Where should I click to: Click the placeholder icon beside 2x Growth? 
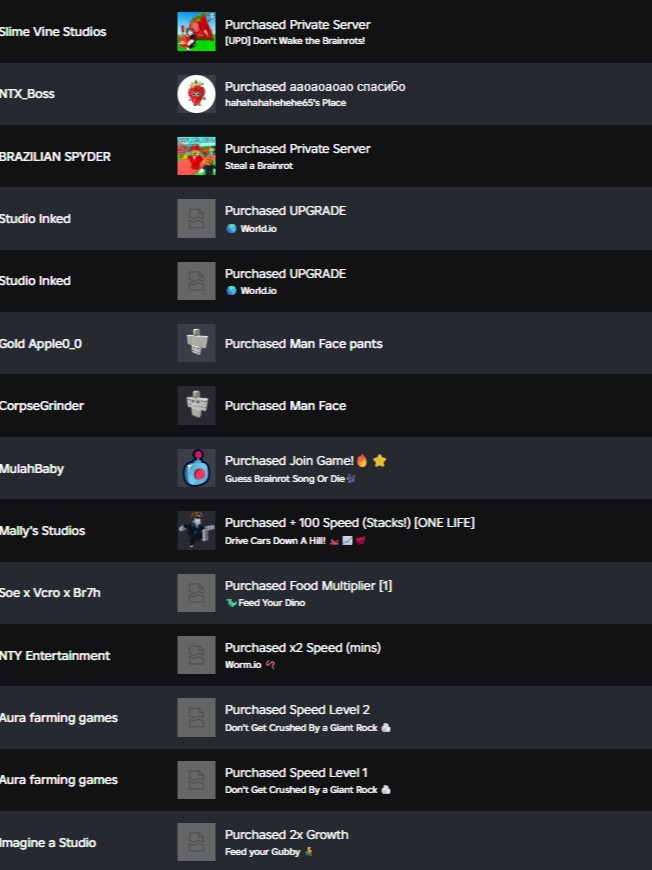[196, 842]
